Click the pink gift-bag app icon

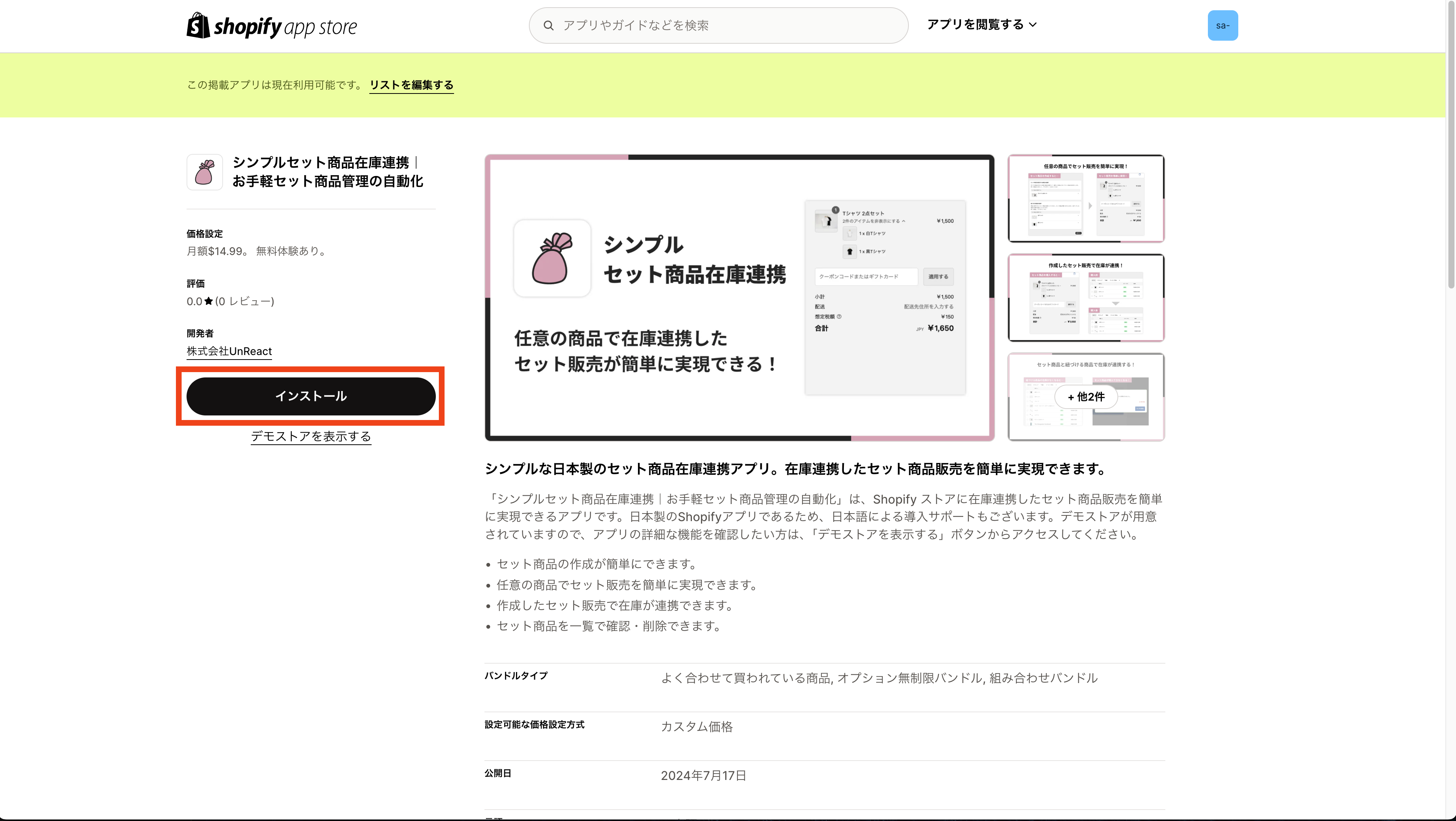point(205,172)
